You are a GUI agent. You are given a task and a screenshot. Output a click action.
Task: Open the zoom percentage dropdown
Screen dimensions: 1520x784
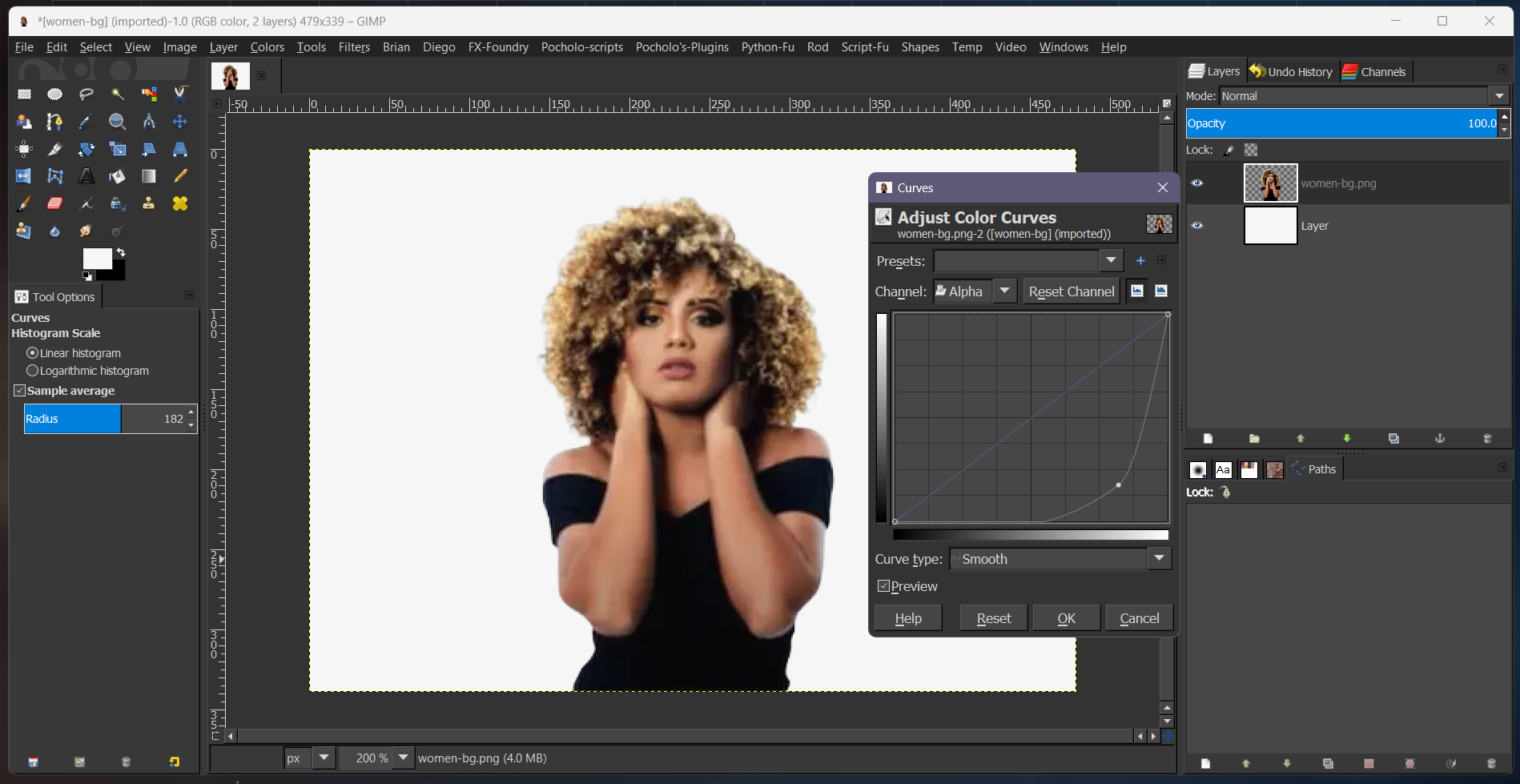[403, 758]
